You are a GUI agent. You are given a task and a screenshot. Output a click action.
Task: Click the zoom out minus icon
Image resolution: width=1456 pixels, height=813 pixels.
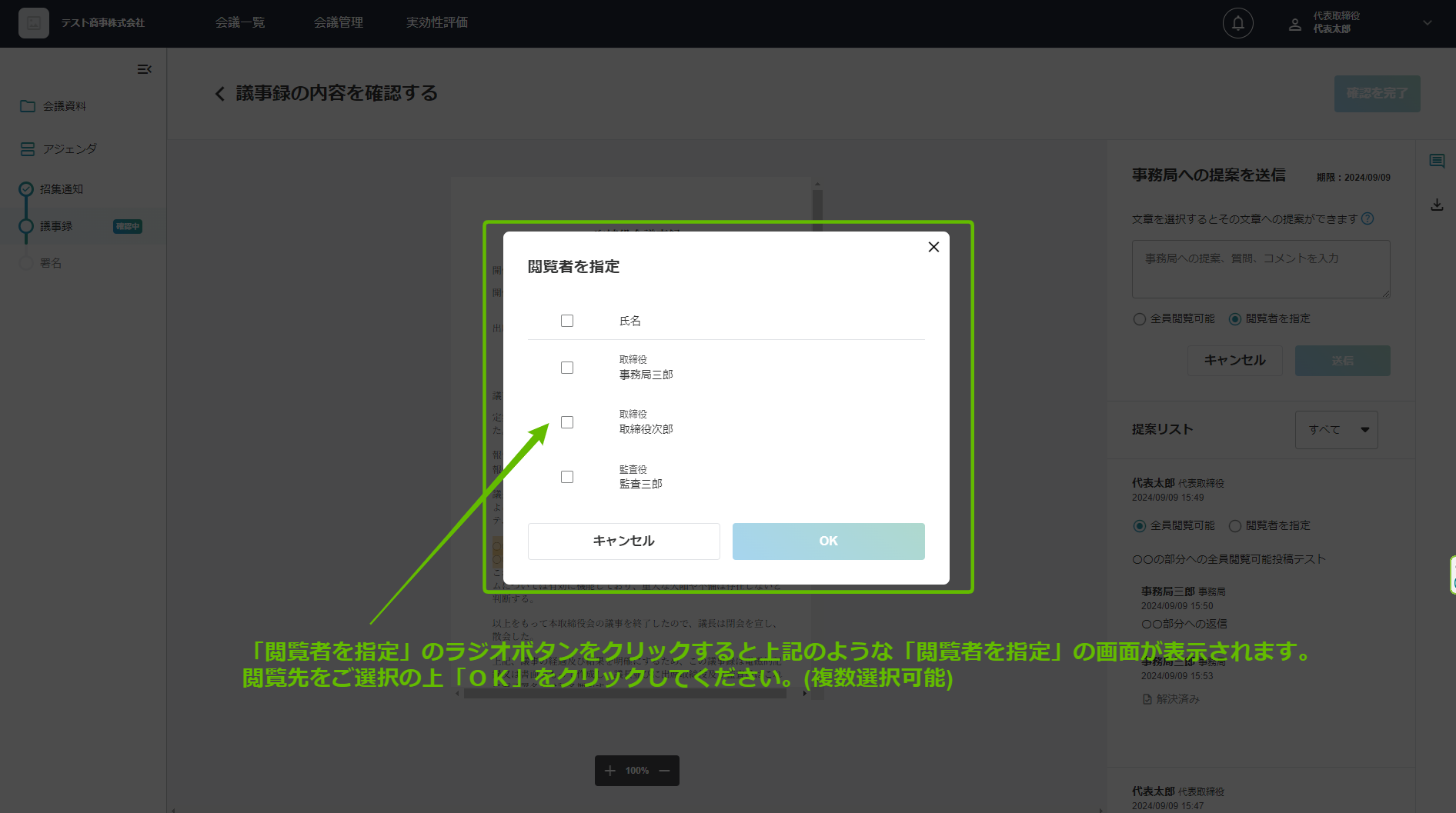pos(664,771)
